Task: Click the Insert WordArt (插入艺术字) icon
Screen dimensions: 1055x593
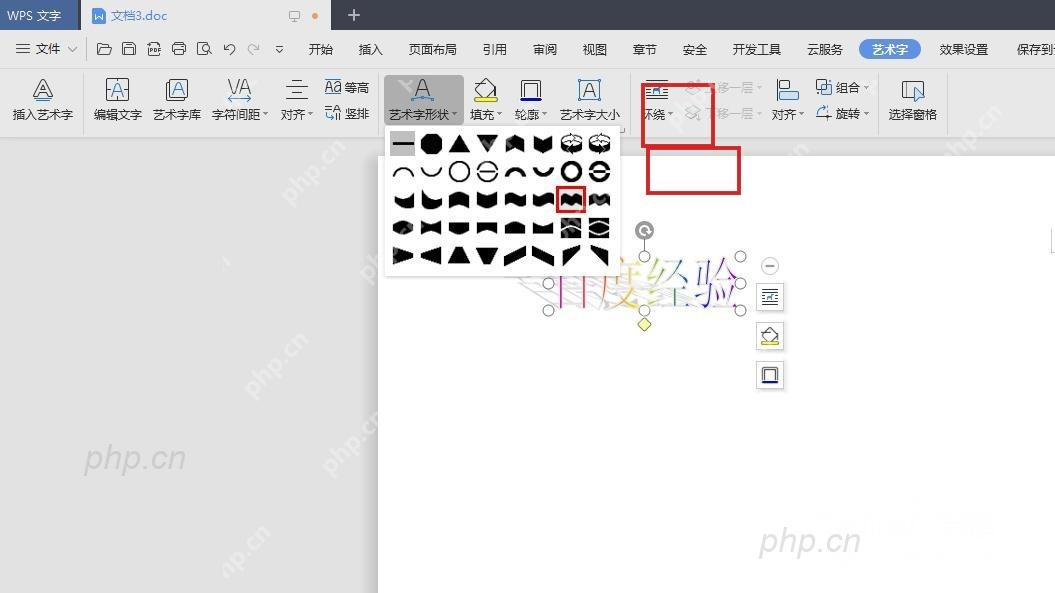Action: pos(42,99)
